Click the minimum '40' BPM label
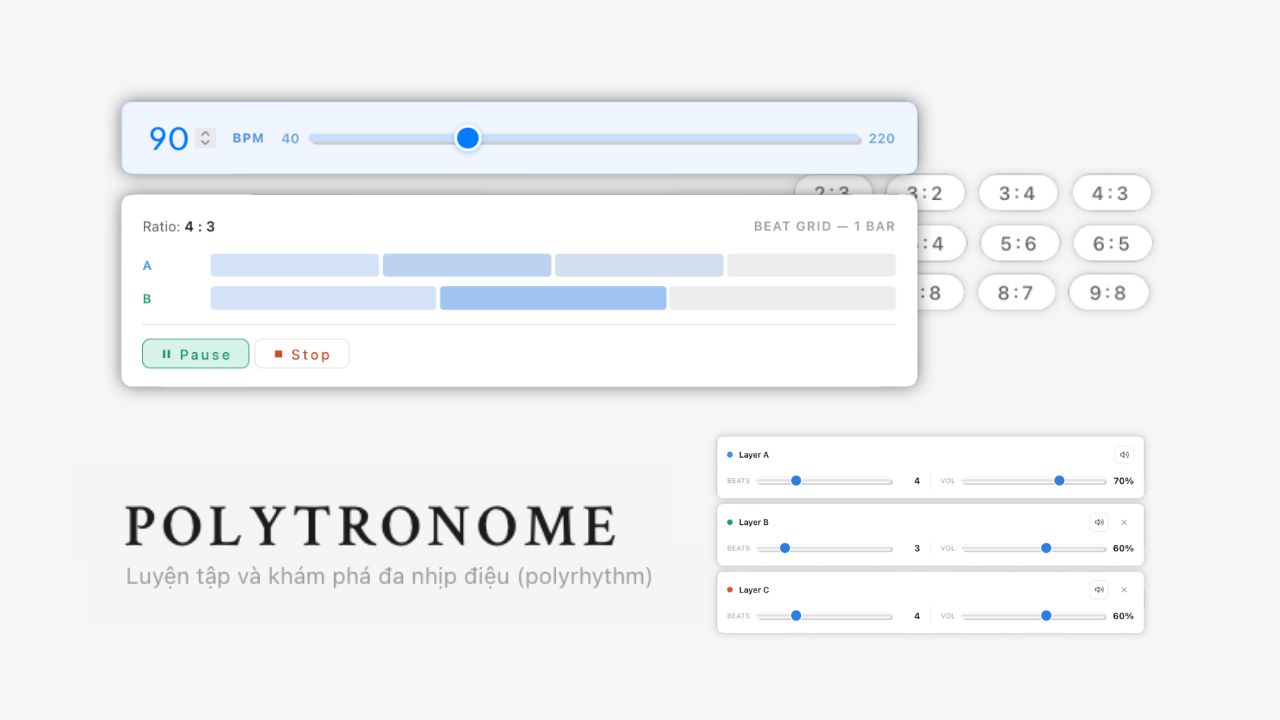The height and width of the screenshot is (720, 1280). pyautogui.click(x=290, y=138)
